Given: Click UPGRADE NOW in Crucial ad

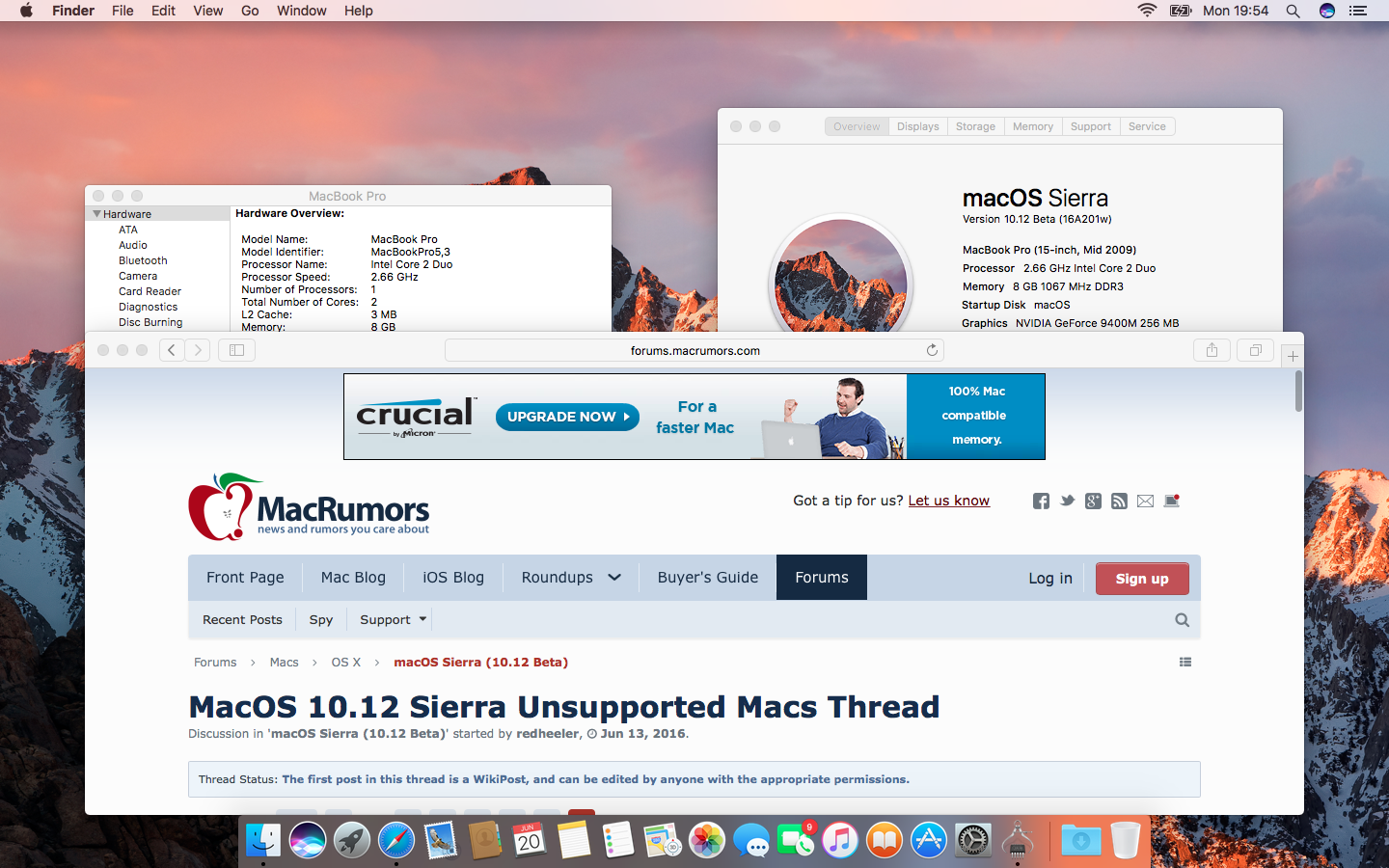Looking at the screenshot, I should point(567,417).
